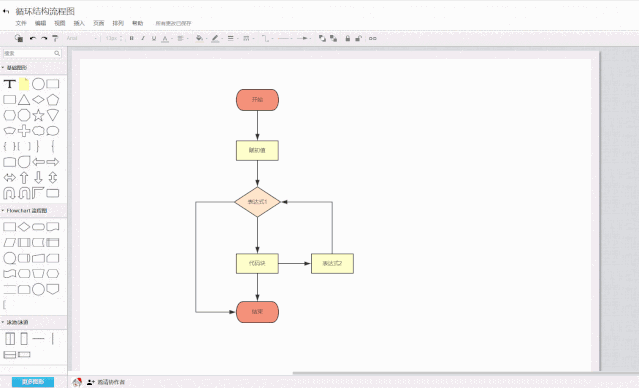Click the overlapping-shapes icon in the toolbar
The width and height of the screenshot is (639, 388).
pos(19,38)
